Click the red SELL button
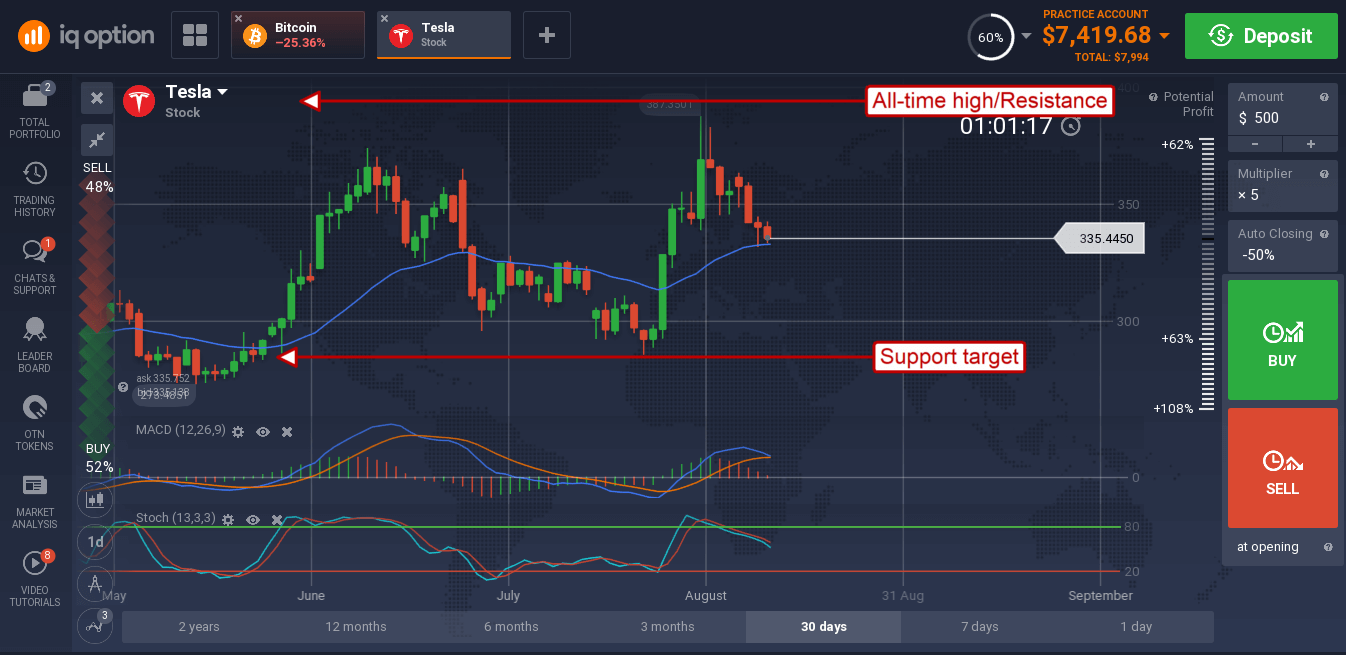Image resolution: width=1346 pixels, height=655 pixels. click(x=1283, y=468)
